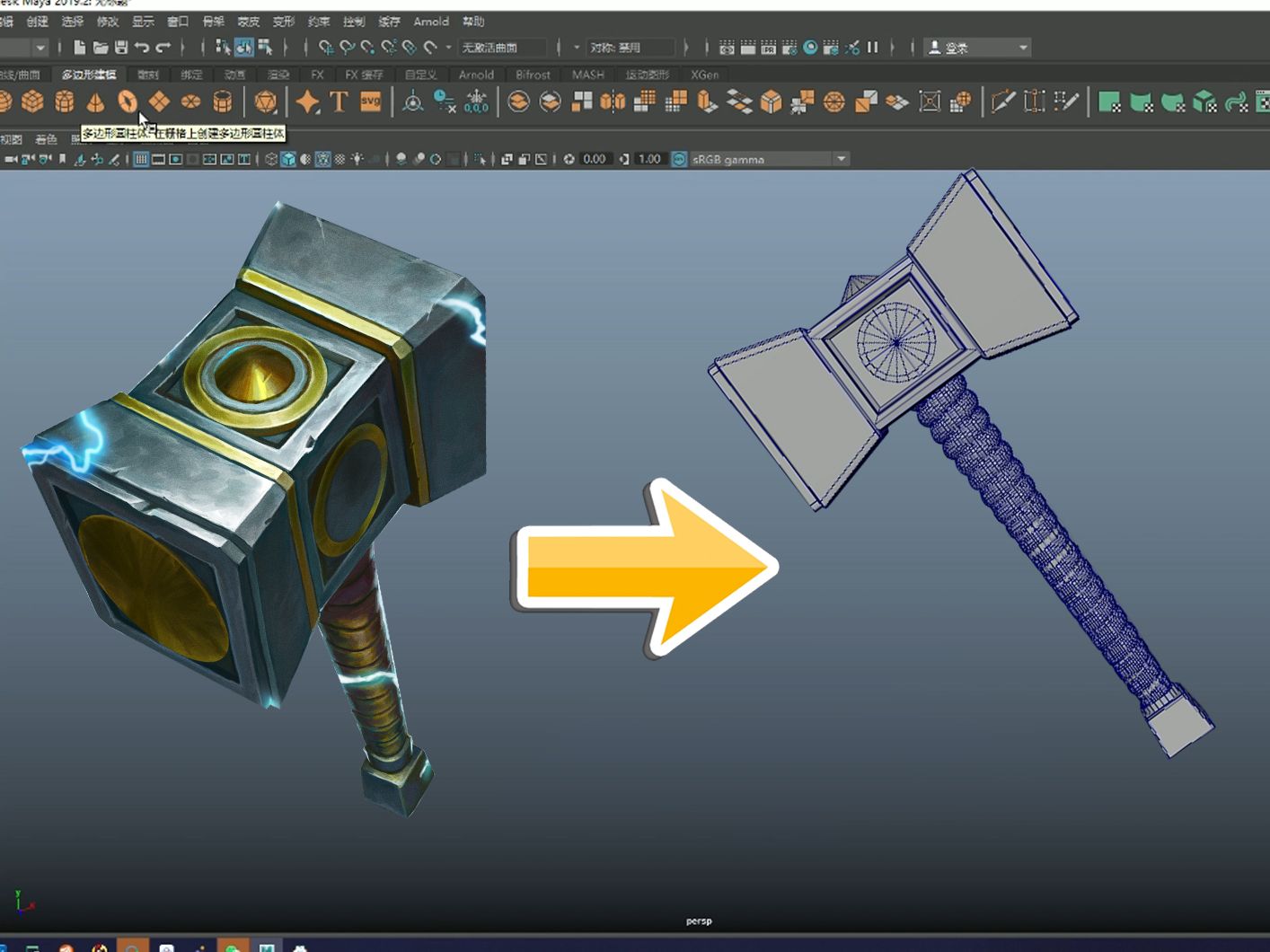
Task: Create polygon type text with T icon
Action: pyautogui.click(x=340, y=101)
